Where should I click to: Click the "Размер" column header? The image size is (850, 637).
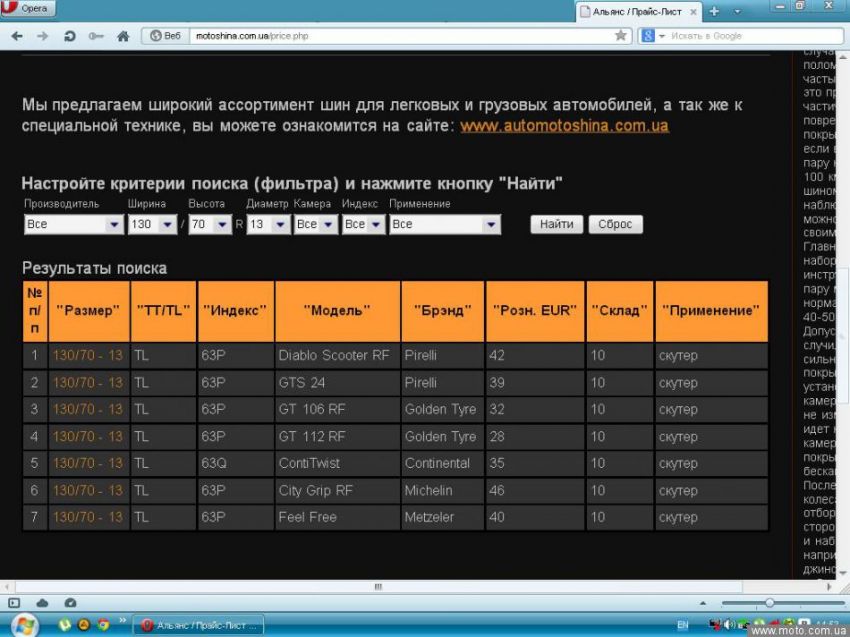(x=89, y=311)
